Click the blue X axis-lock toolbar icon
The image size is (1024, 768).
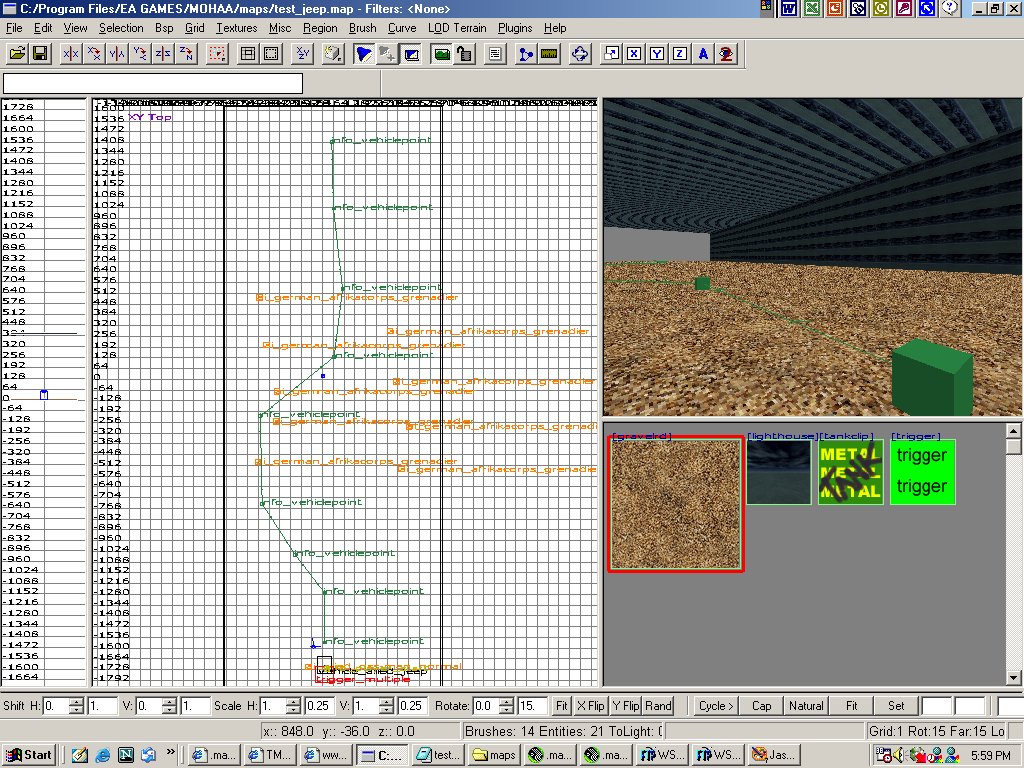coord(635,53)
